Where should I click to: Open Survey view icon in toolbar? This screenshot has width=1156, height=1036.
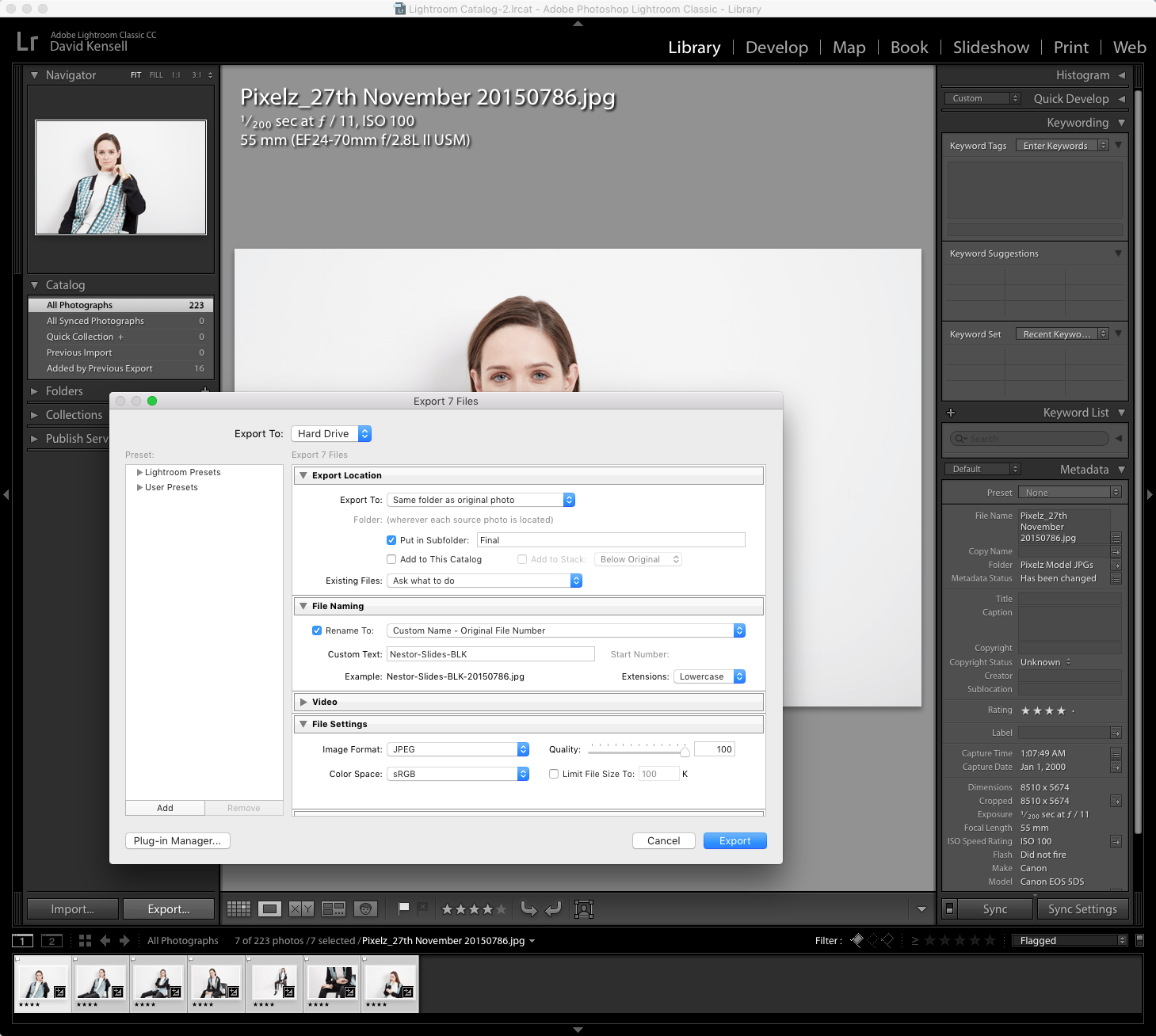point(333,909)
